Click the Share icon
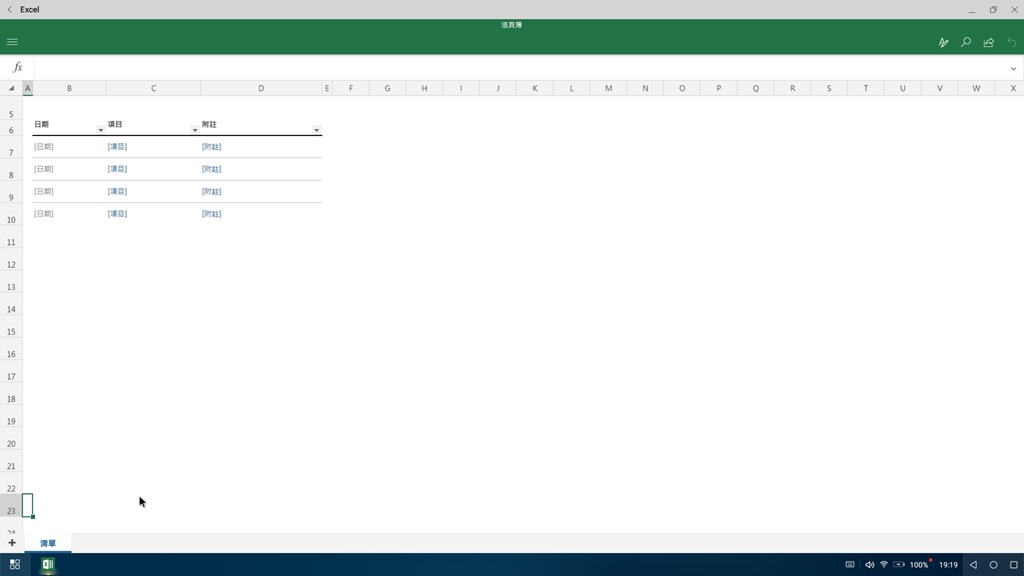The height and width of the screenshot is (576, 1024). pos(989,42)
